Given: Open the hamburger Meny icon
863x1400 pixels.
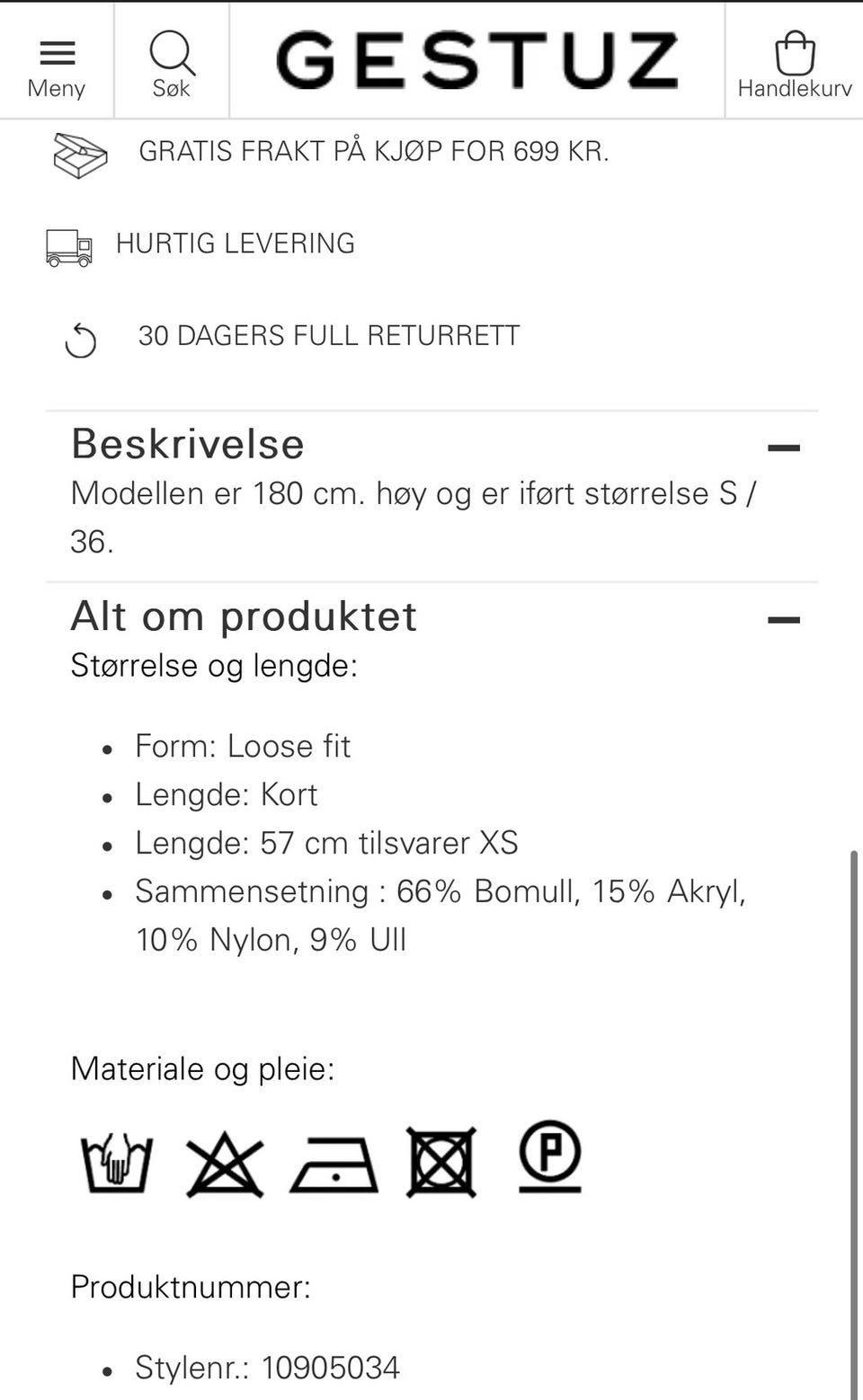Looking at the screenshot, I should pos(57,53).
